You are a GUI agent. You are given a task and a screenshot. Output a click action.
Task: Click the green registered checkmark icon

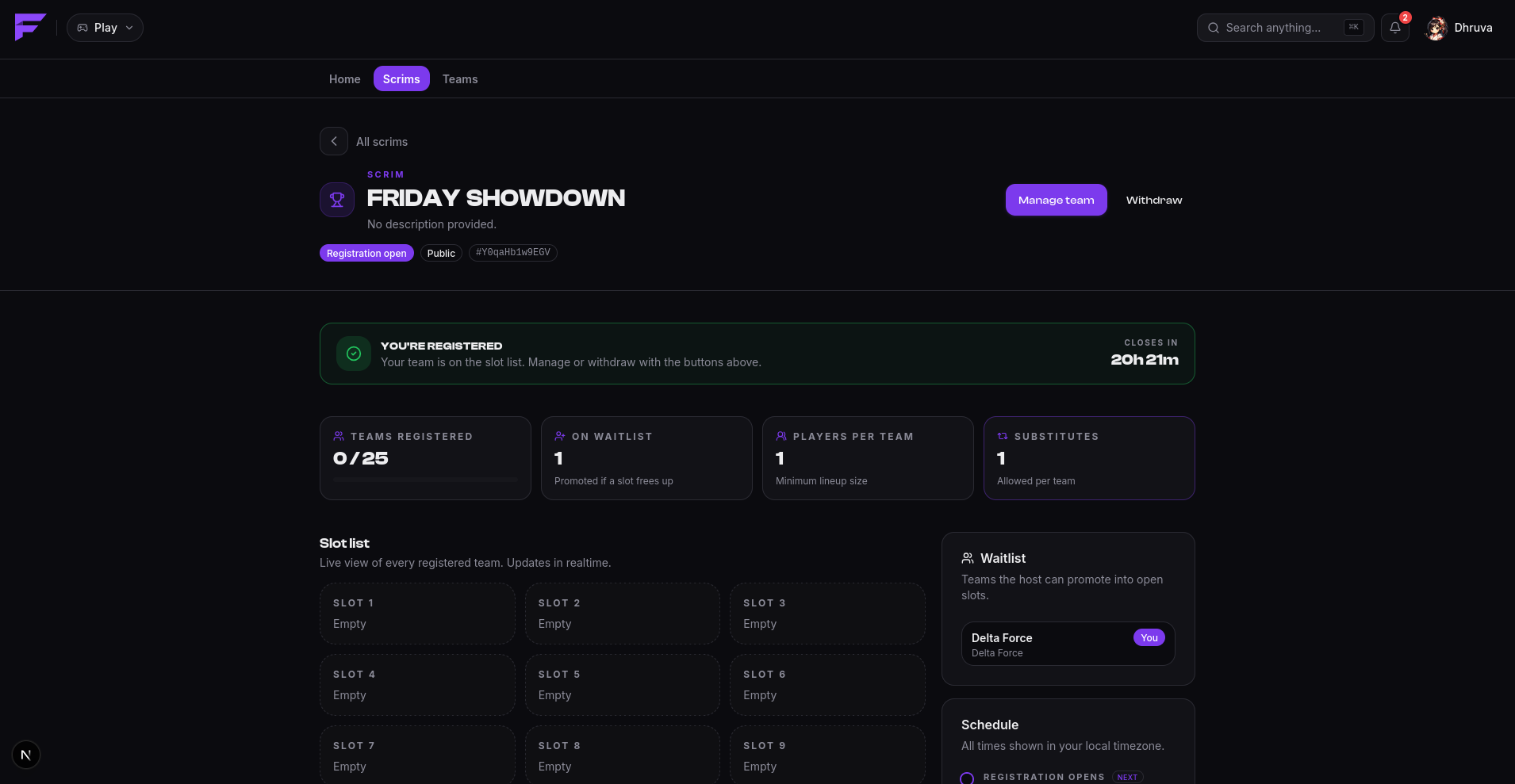(x=354, y=354)
